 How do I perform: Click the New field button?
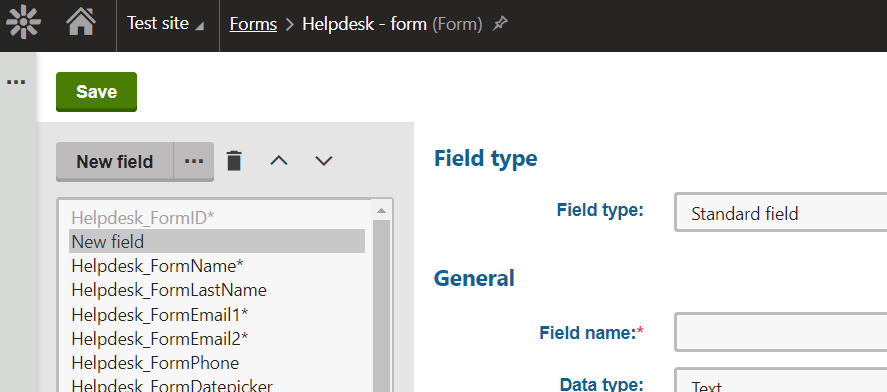click(x=115, y=161)
